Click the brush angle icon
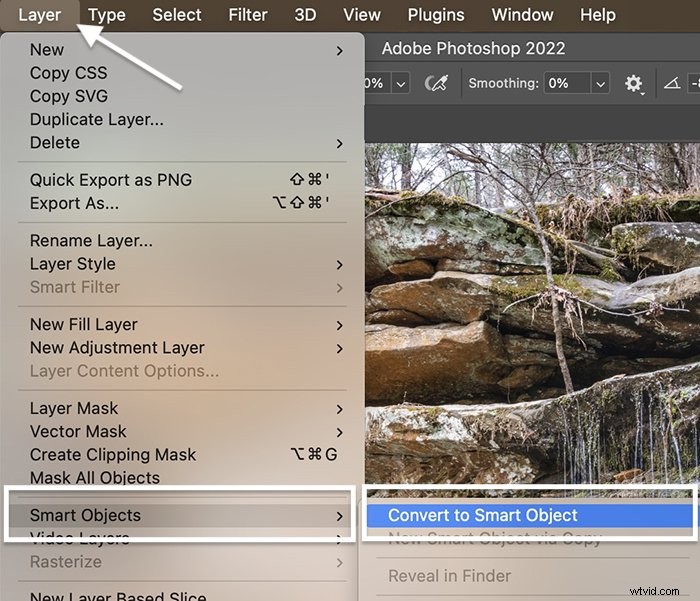Viewport: 700px width, 601px height. tap(672, 83)
